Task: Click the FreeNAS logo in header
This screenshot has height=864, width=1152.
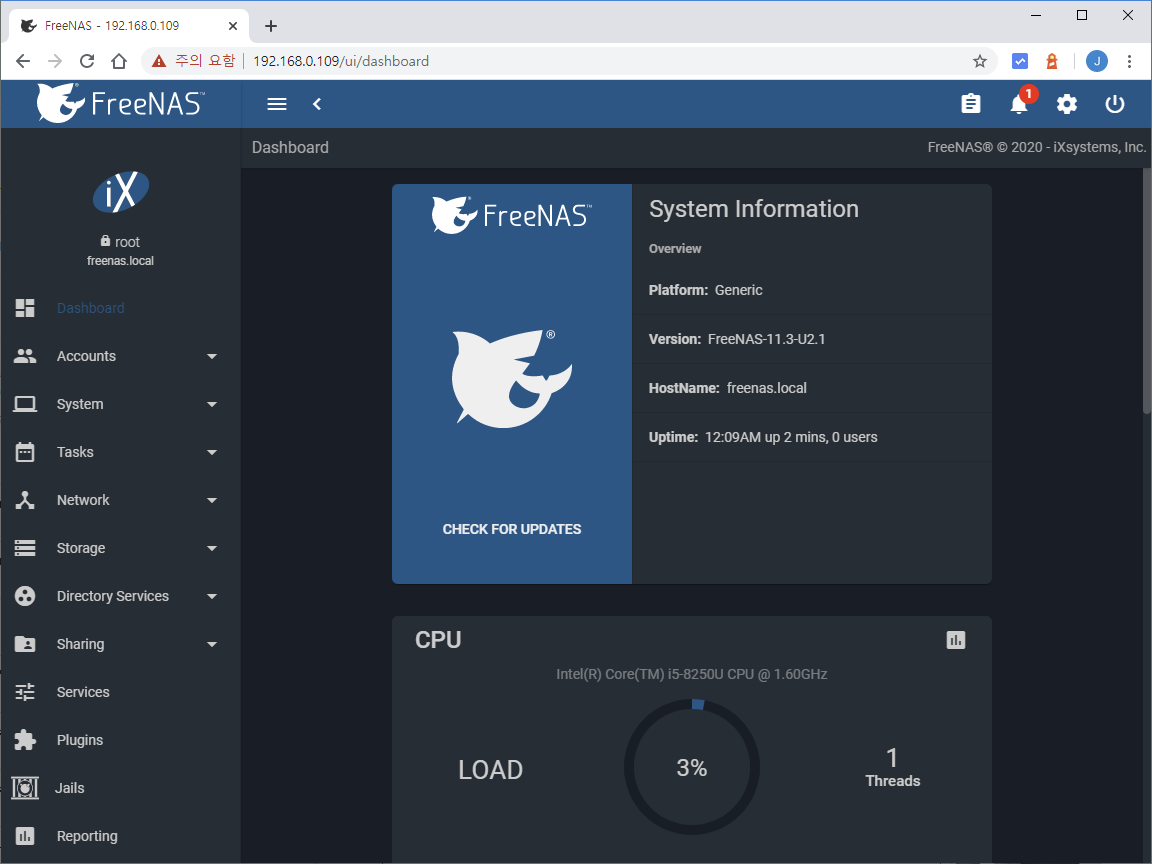Action: pos(120,103)
